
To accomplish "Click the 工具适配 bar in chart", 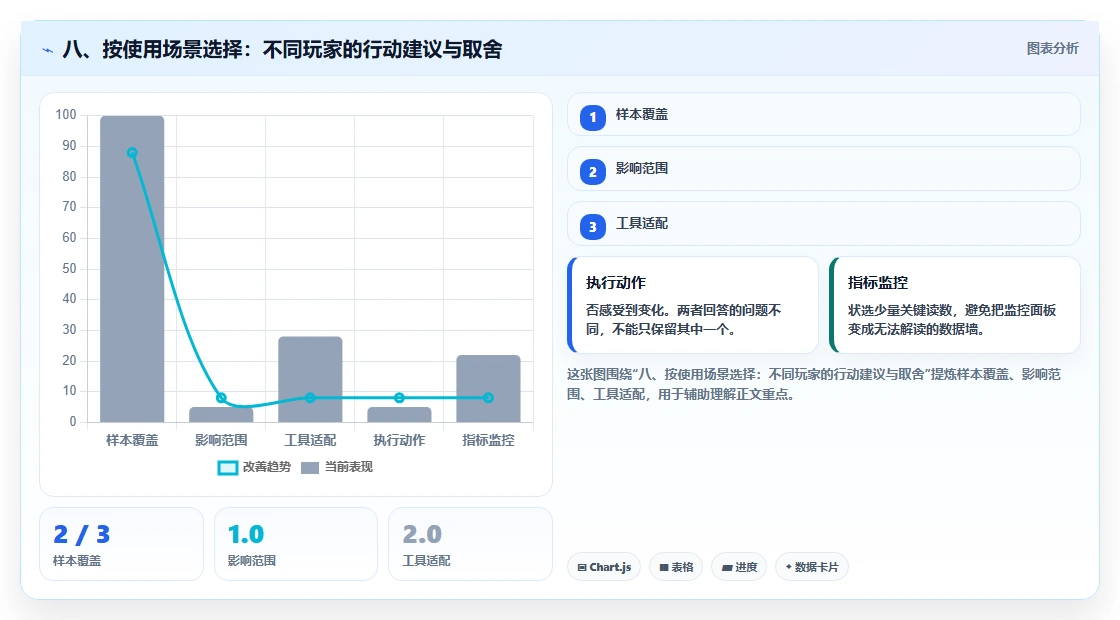I will [x=310, y=379].
